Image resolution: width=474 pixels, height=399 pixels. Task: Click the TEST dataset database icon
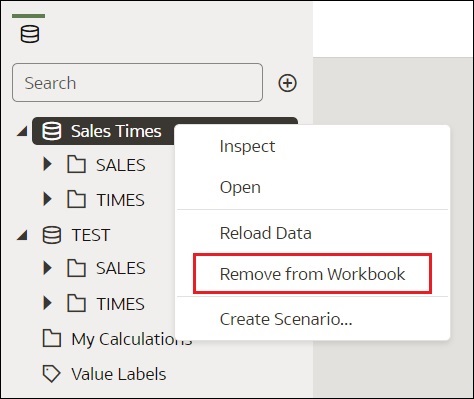click(x=52, y=235)
